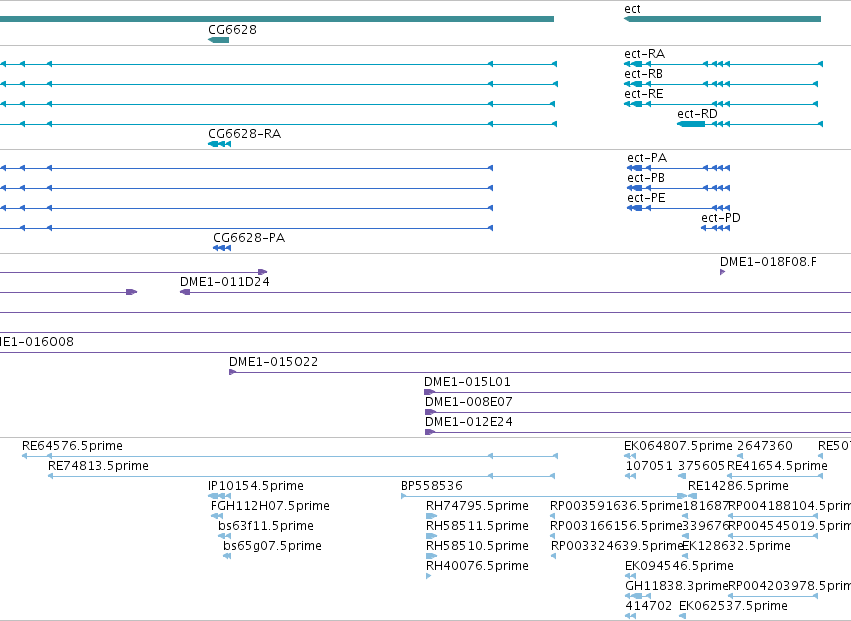Select the RP003324639.5prime EST label
Viewport: 851px width, 621px height.
617,546
